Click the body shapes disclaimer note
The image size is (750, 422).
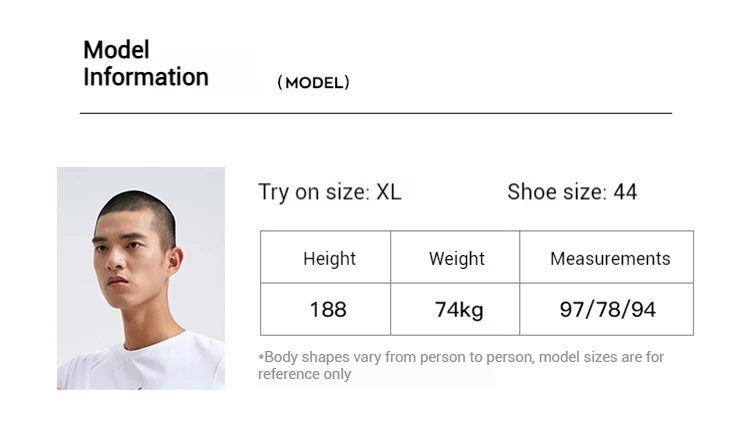[x=461, y=365]
